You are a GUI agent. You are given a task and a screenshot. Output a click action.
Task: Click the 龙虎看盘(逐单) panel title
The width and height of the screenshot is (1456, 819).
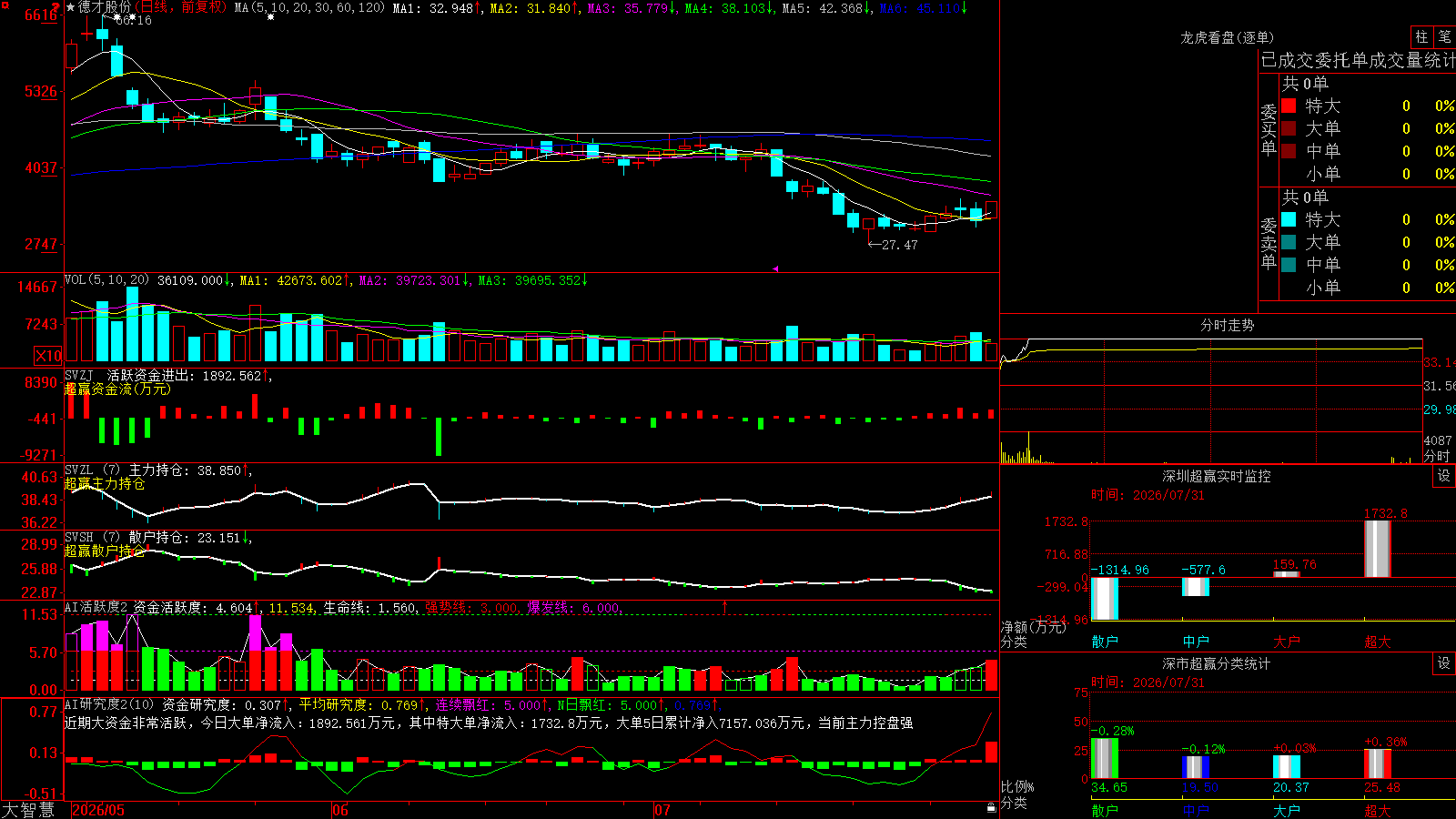pyautogui.click(x=1227, y=37)
